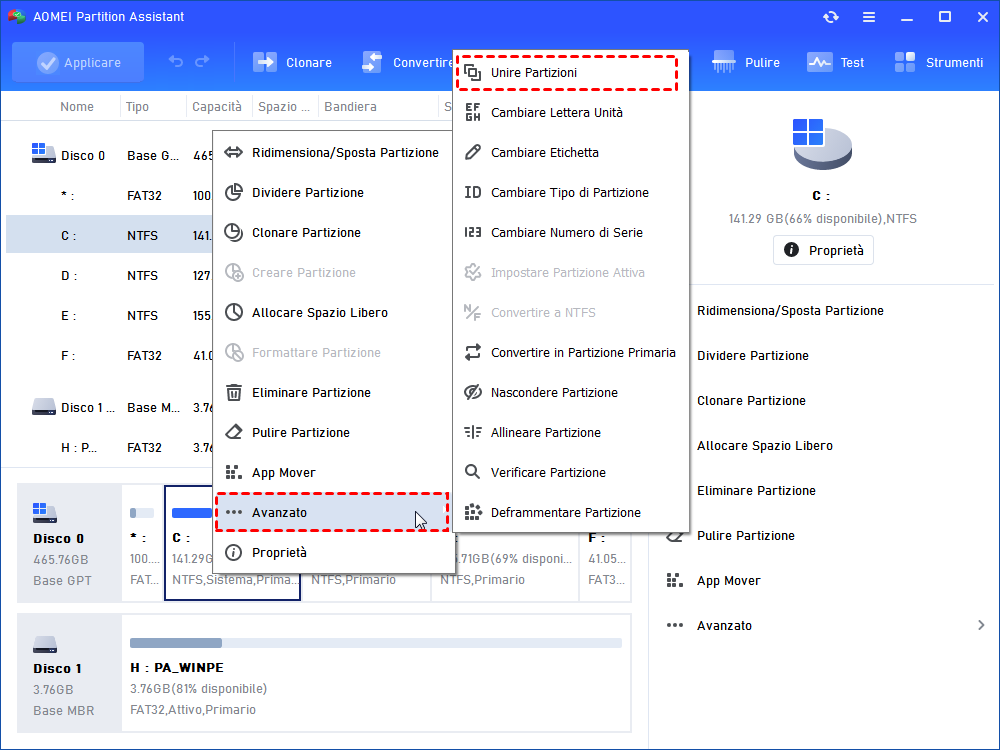Image resolution: width=1000 pixels, height=750 pixels.
Task: Click the align partition icon
Action: [x=473, y=432]
